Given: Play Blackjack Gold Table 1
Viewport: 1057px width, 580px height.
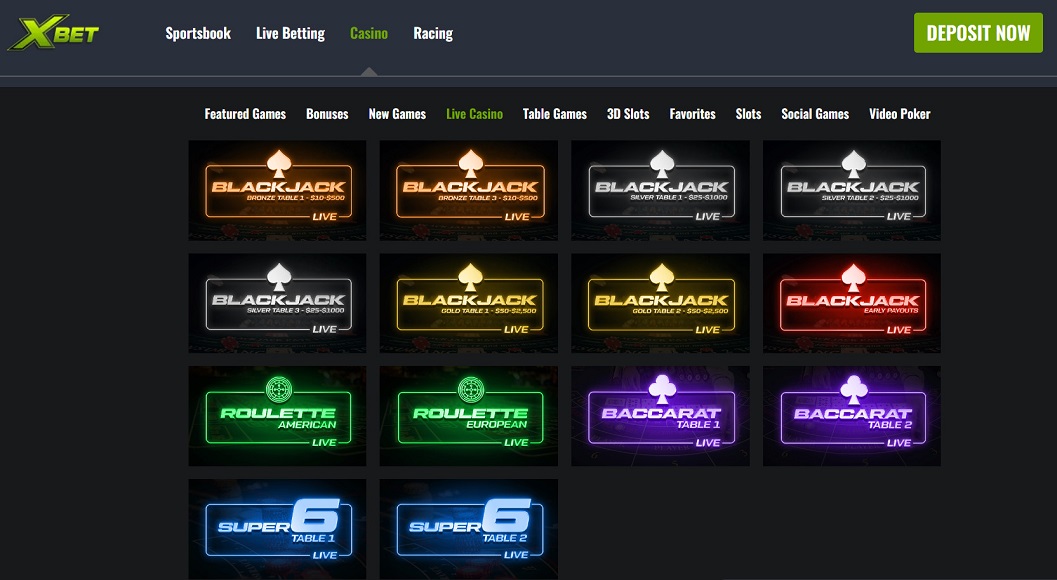Looking at the screenshot, I should click(x=469, y=303).
